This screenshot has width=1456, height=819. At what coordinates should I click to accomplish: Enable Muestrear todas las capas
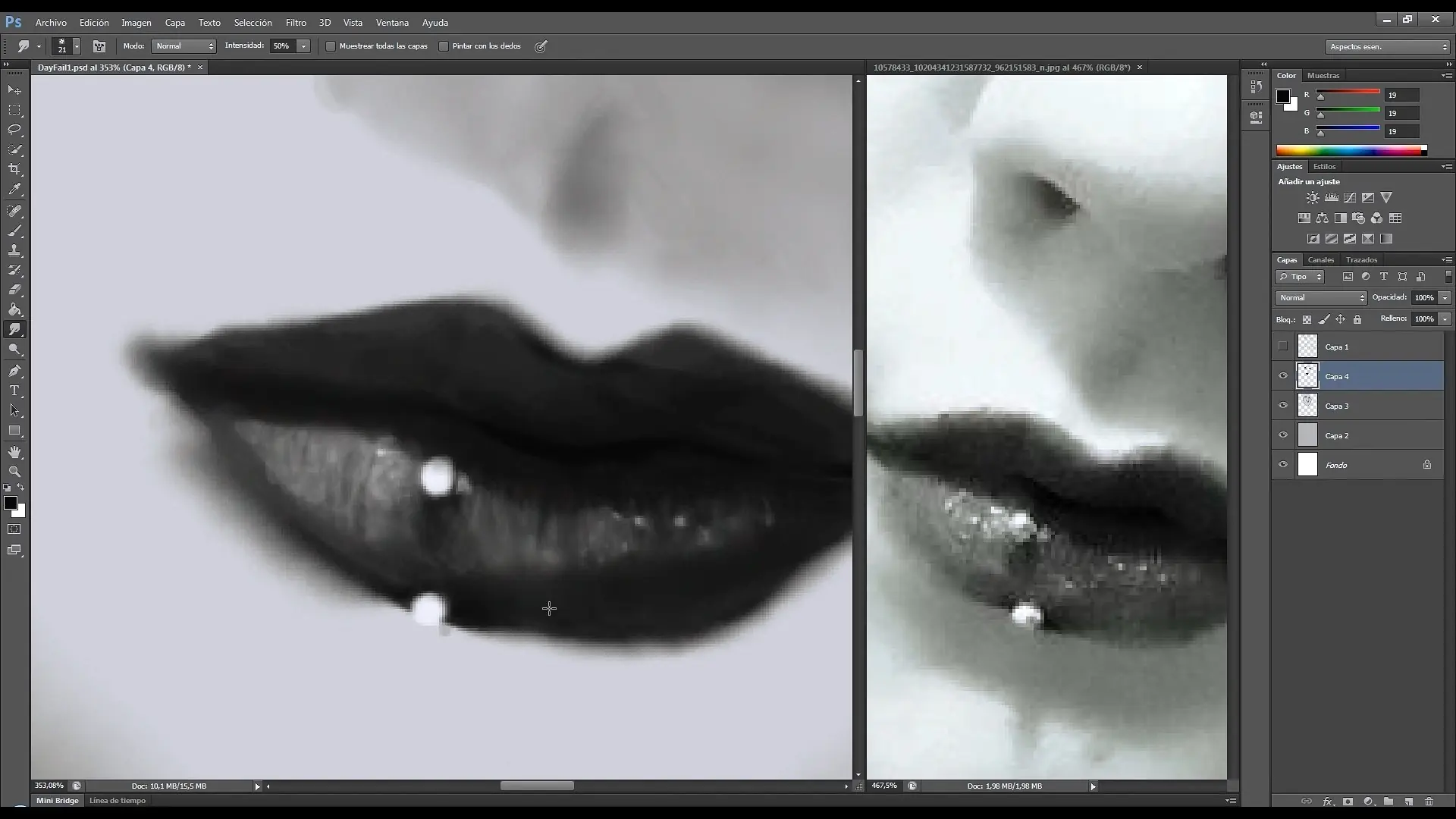[x=331, y=46]
